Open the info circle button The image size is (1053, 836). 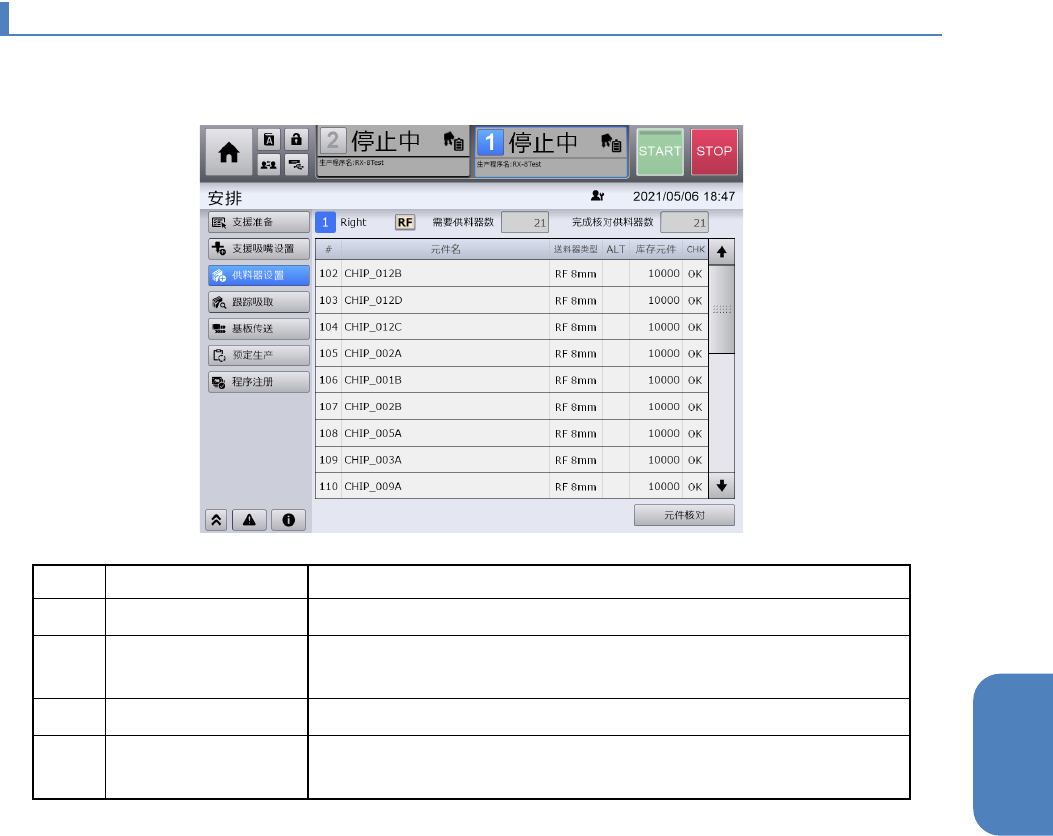(289, 520)
